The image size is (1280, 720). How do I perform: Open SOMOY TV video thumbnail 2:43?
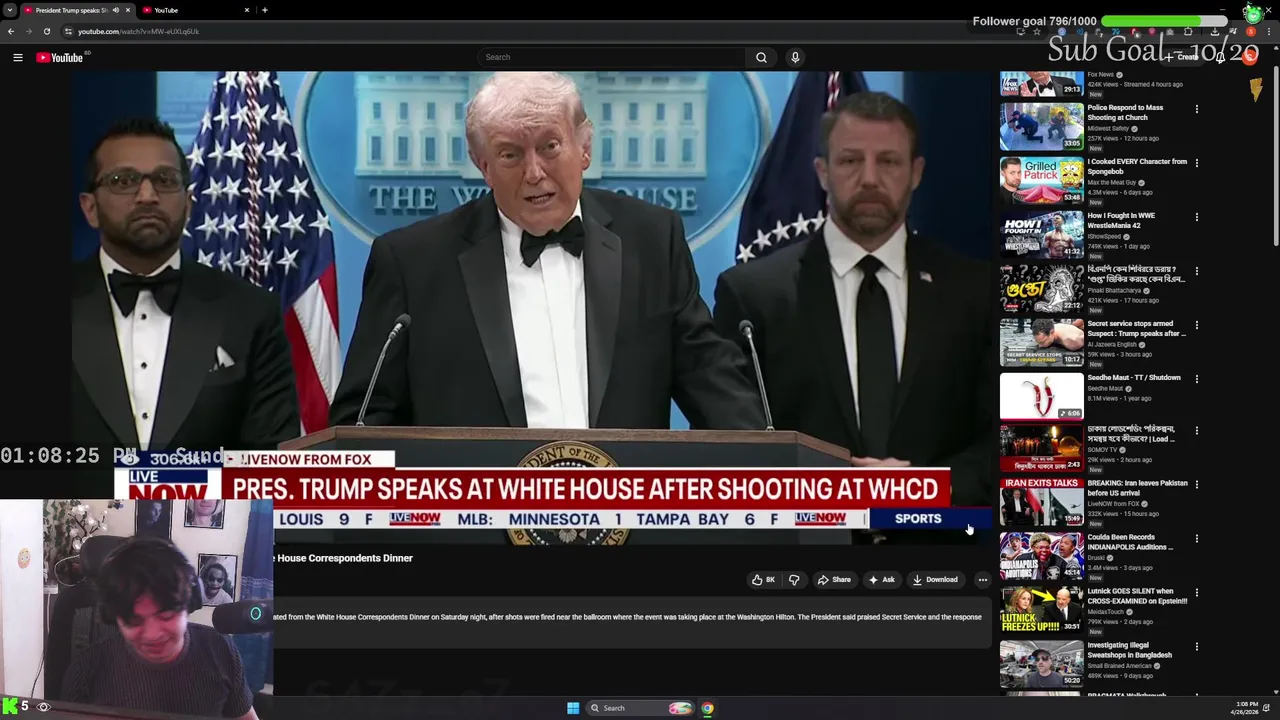pyautogui.click(x=1041, y=449)
